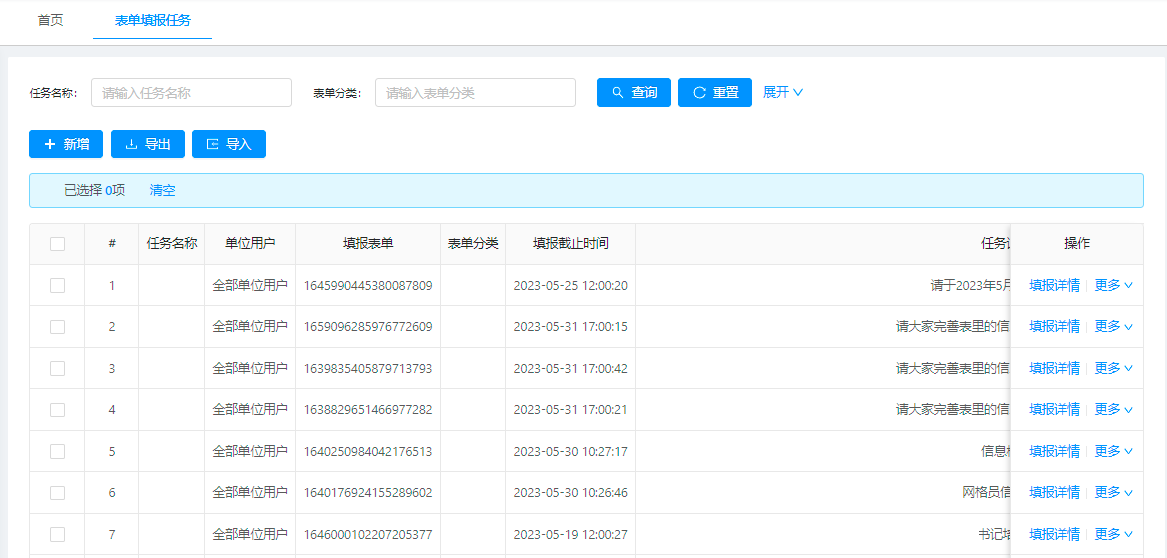The image size is (1167, 558).
Task: Open 更多 dropdown in row 6
Action: [x=1113, y=492]
